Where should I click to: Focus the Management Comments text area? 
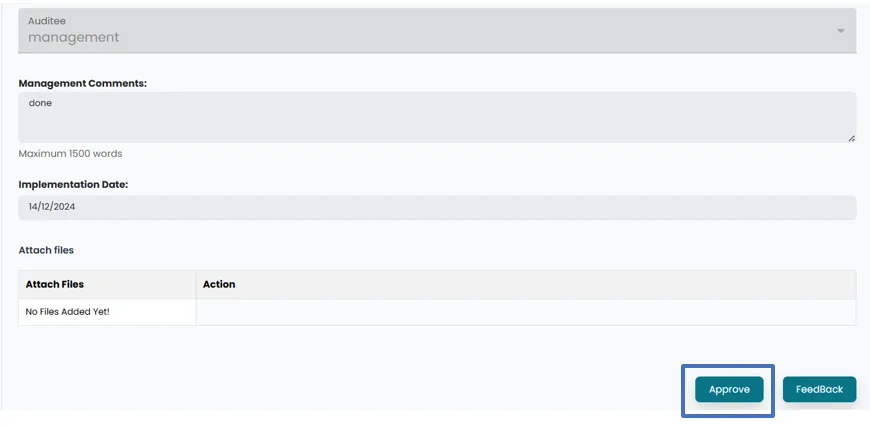click(437, 122)
